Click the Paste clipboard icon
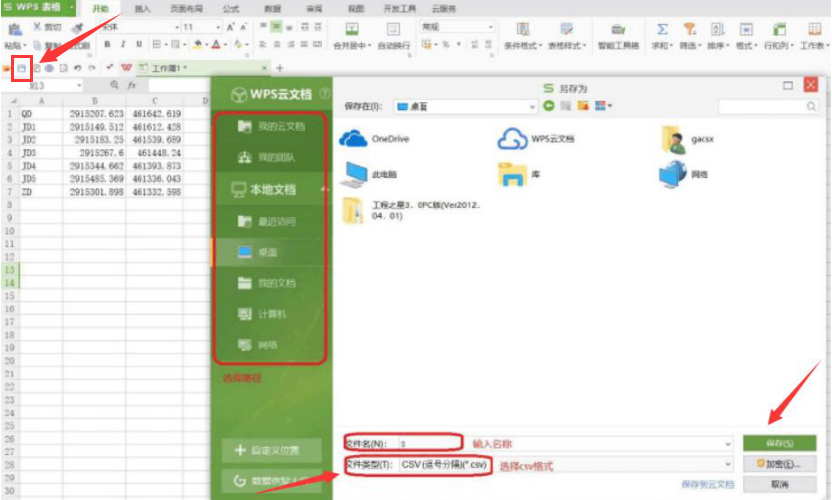 point(15,29)
